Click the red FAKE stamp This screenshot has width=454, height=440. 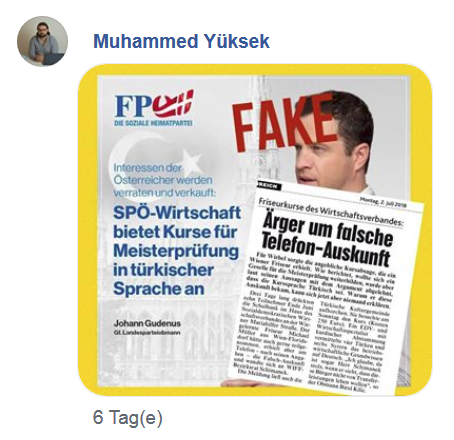pyautogui.click(x=284, y=121)
